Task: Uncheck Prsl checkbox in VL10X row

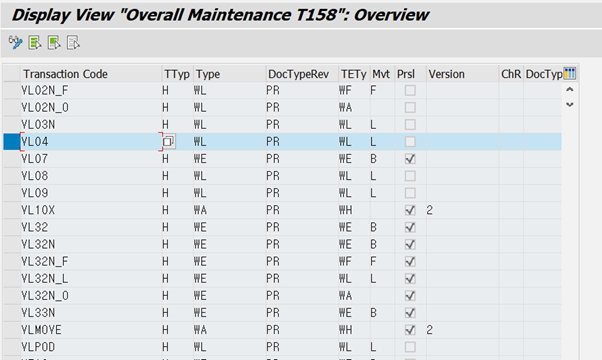Action: coord(410,210)
